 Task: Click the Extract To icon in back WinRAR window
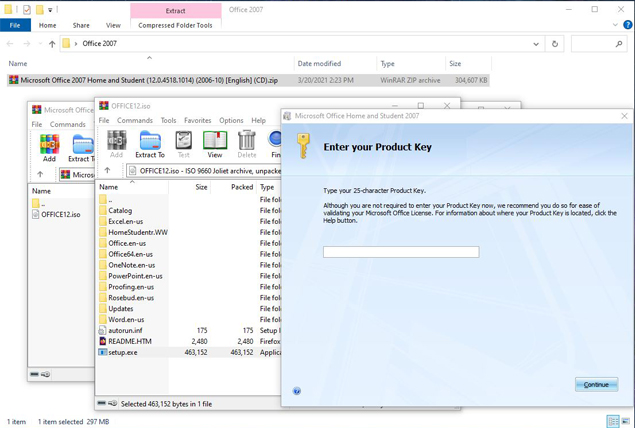click(81, 148)
